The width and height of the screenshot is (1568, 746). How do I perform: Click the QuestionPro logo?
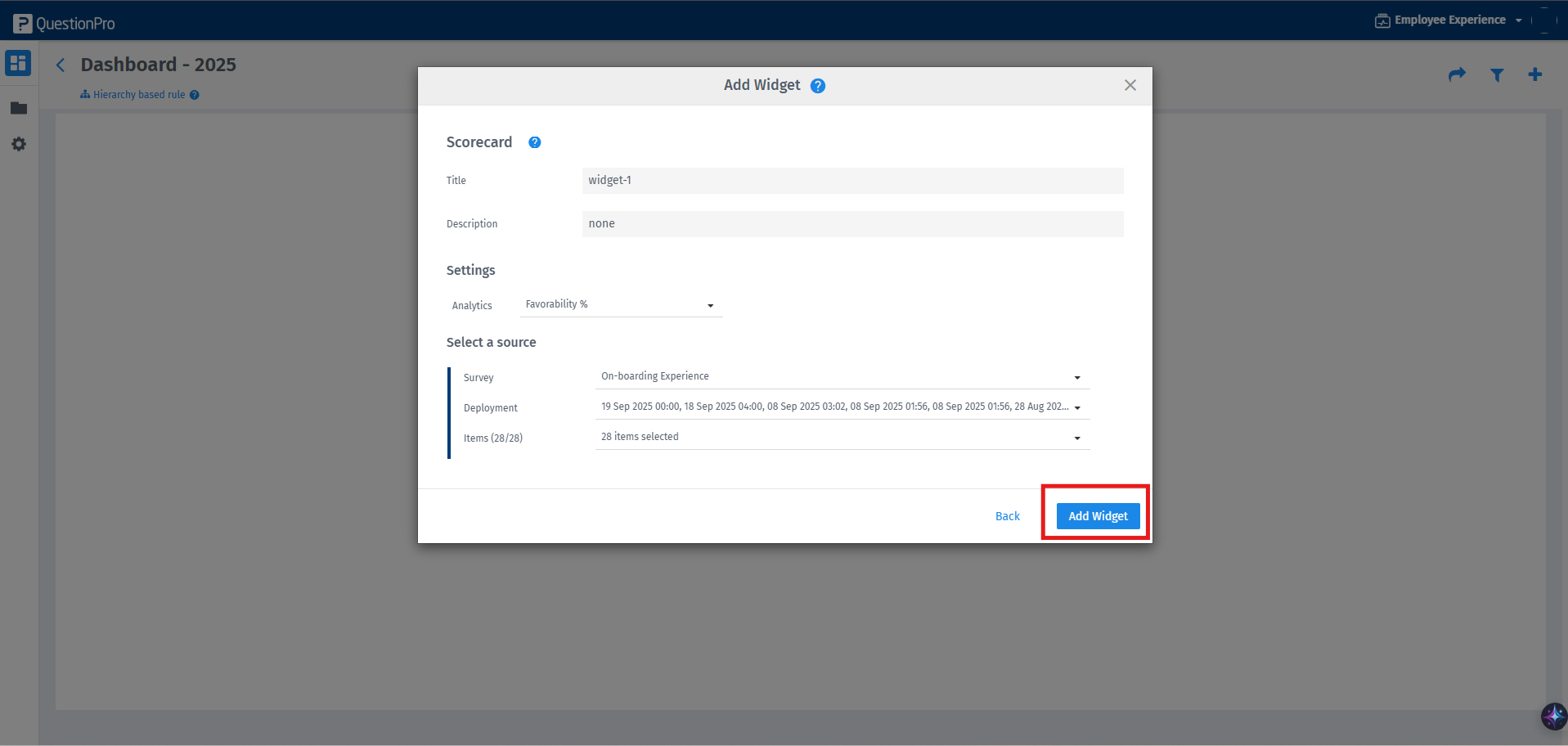(x=63, y=22)
